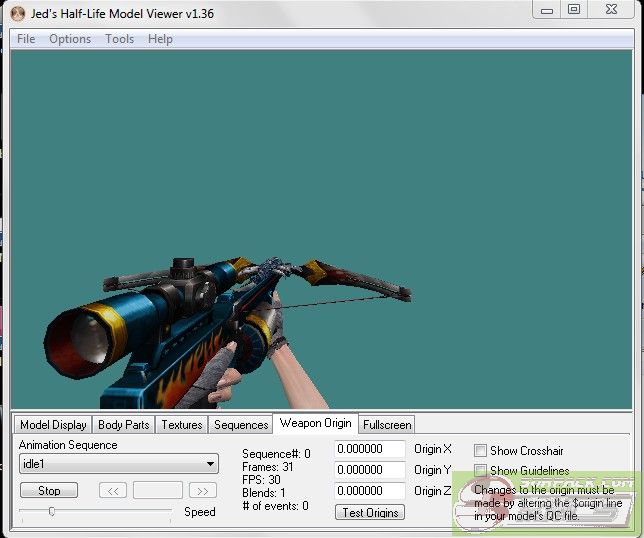The height and width of the screenshot is (538, 644).
Task: Open the Options menu
Action: (x=70, y=39)
